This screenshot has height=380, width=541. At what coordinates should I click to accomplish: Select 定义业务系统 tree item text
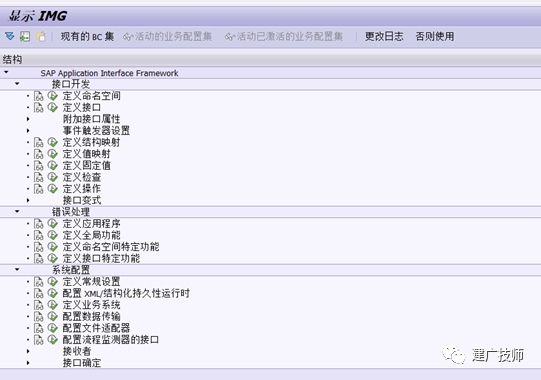[91, 305]
